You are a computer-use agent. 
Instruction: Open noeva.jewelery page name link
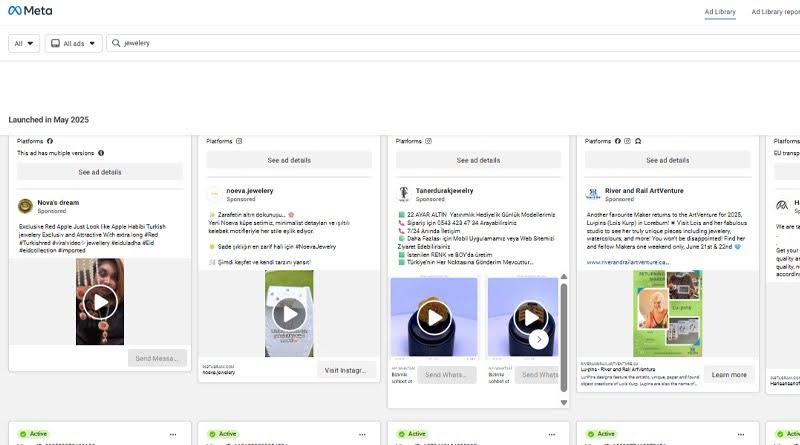(x=250, y=191)
